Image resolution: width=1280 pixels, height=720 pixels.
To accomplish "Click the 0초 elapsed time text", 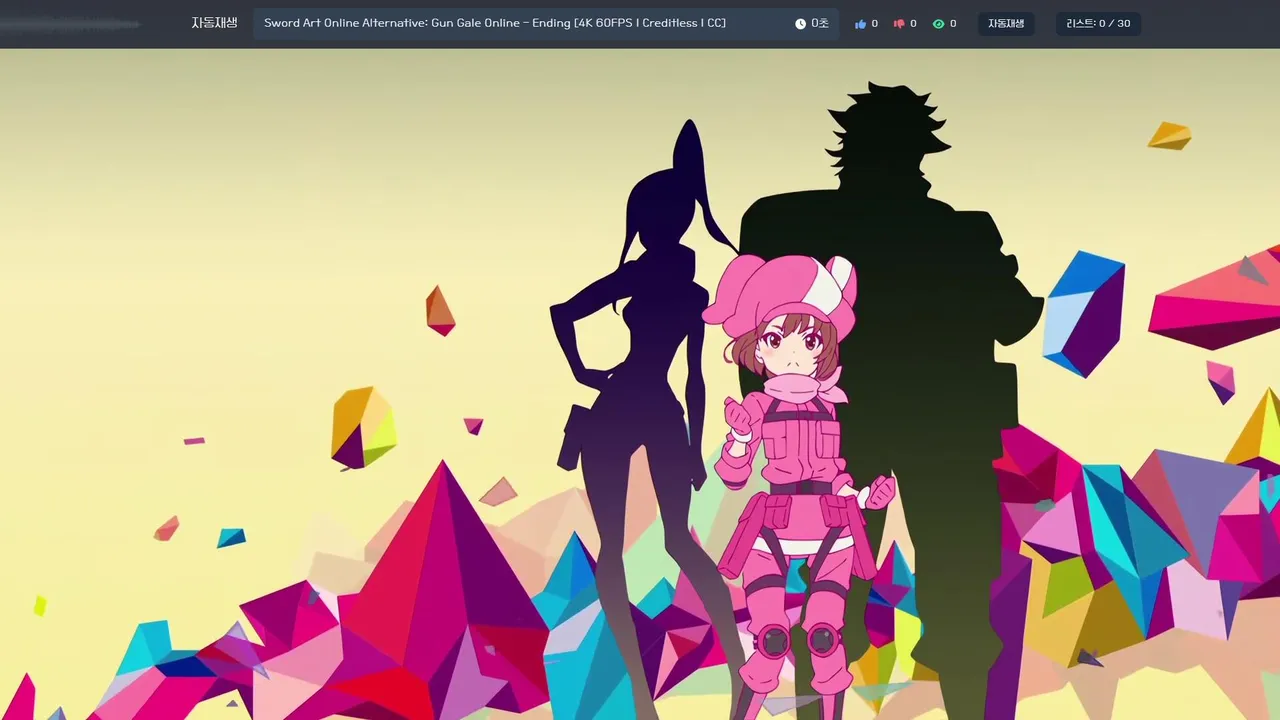I will 820,24.
